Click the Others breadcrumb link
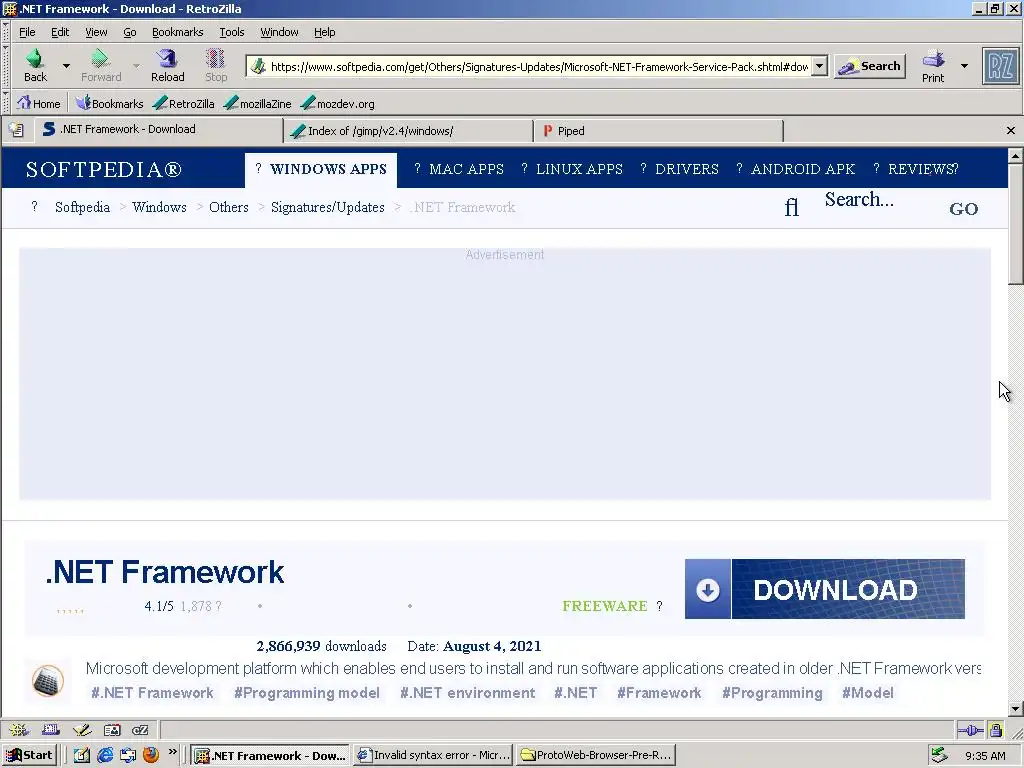Image resolution: width=1024 pixels, height=768 pixels. click(229, 207)
